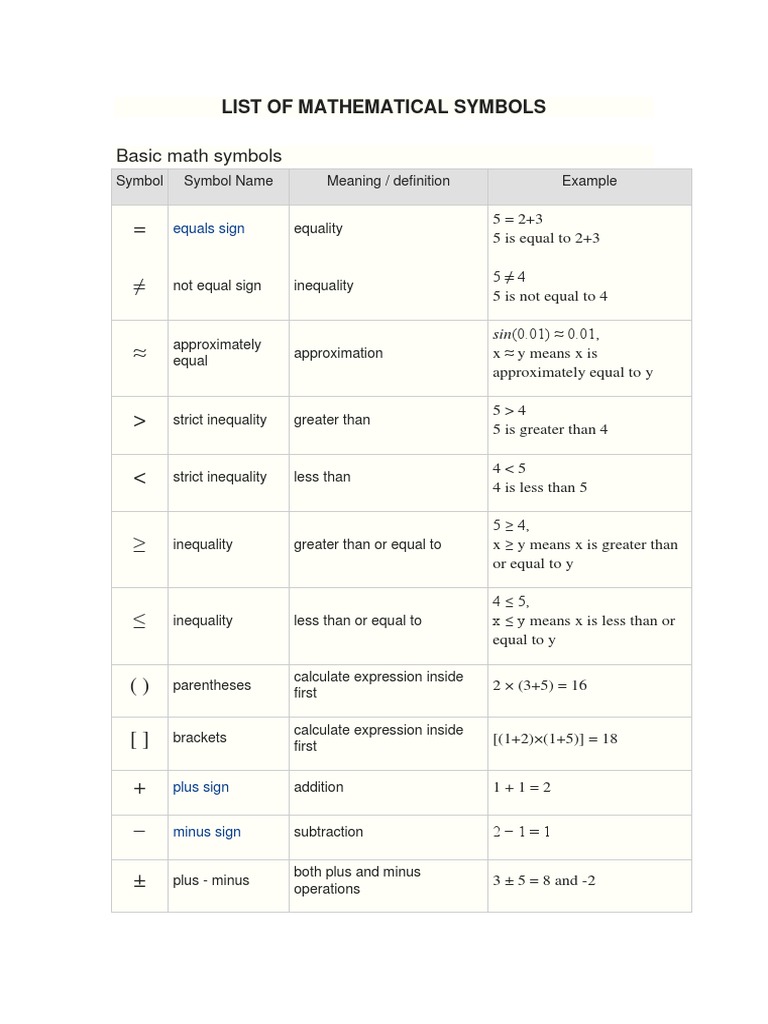Viewport: 768px width, 1024px height.
Task: Follow the "minus sign" link
Action: 206,832
